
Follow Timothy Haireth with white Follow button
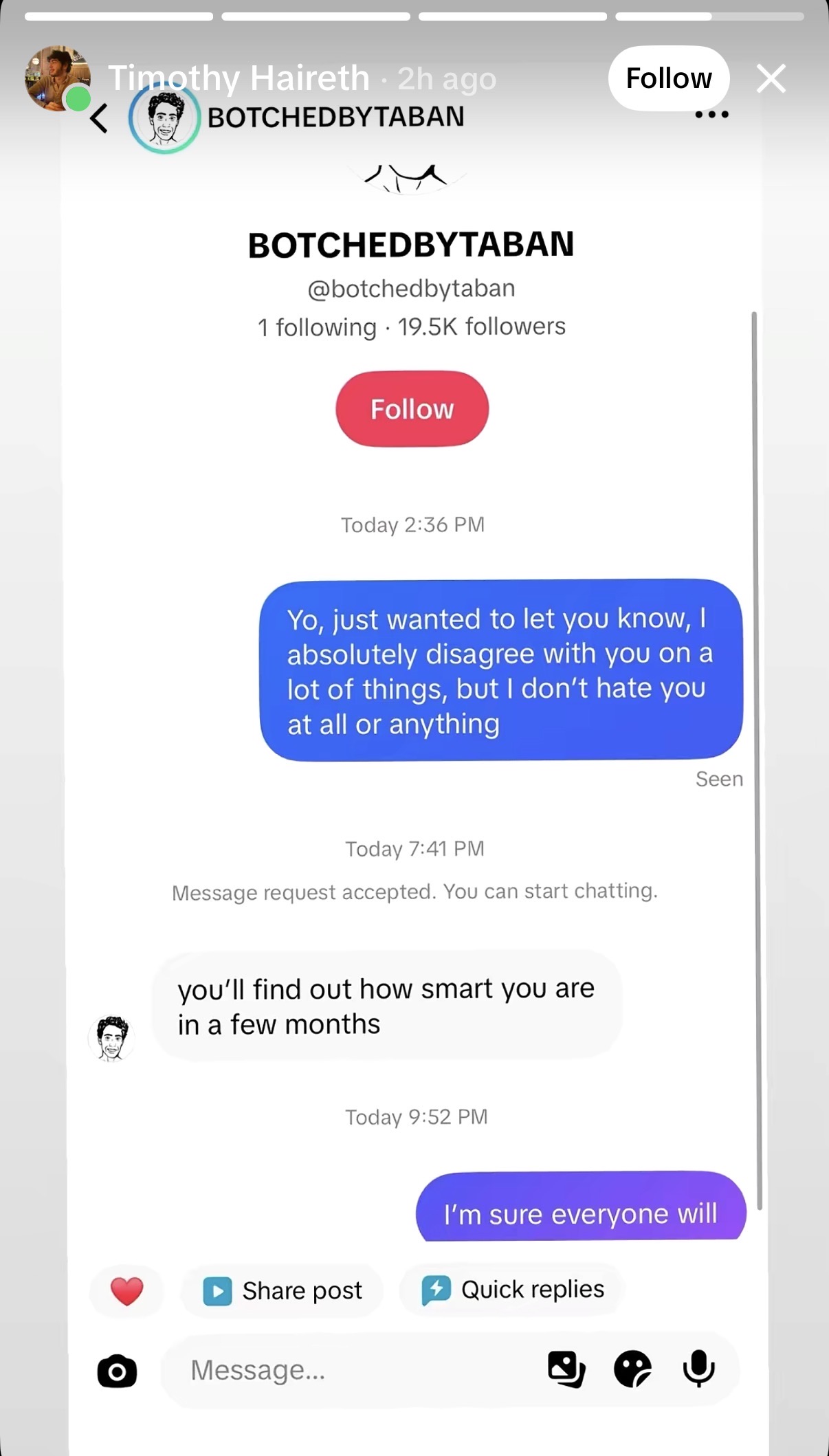click(669, 78)
